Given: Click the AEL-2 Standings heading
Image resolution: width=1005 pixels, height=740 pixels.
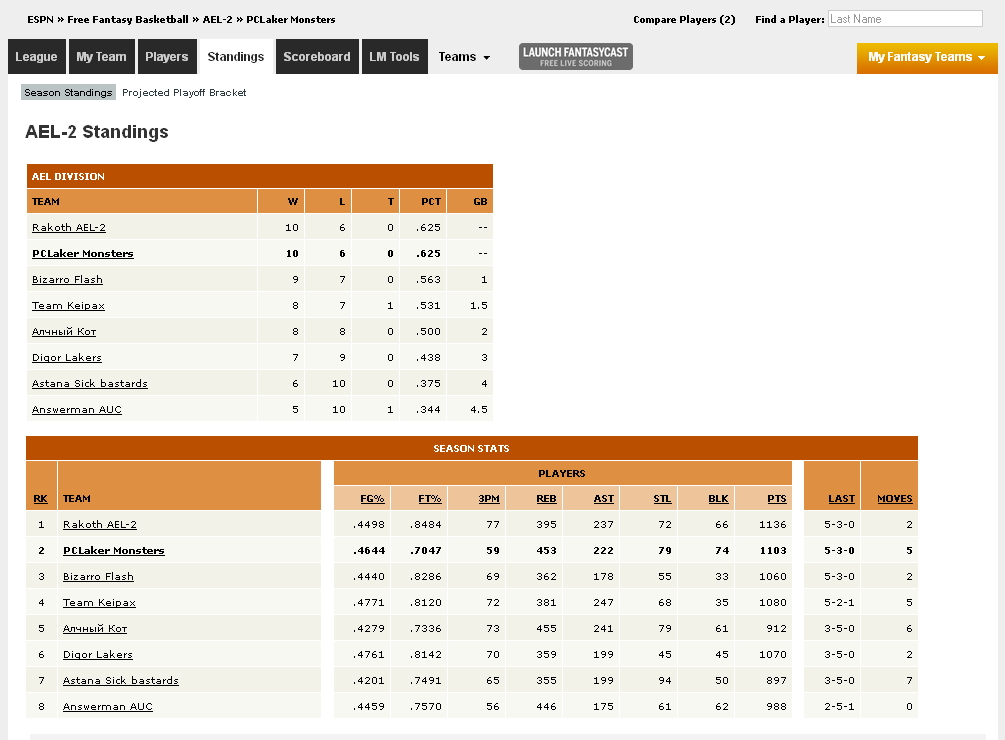Looking at the screenshot, I should (x=97, y=132).
